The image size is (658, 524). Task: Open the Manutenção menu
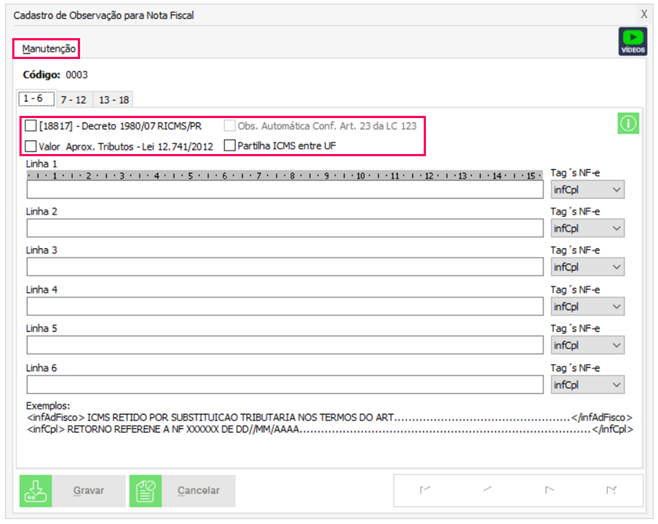point(45,48)
